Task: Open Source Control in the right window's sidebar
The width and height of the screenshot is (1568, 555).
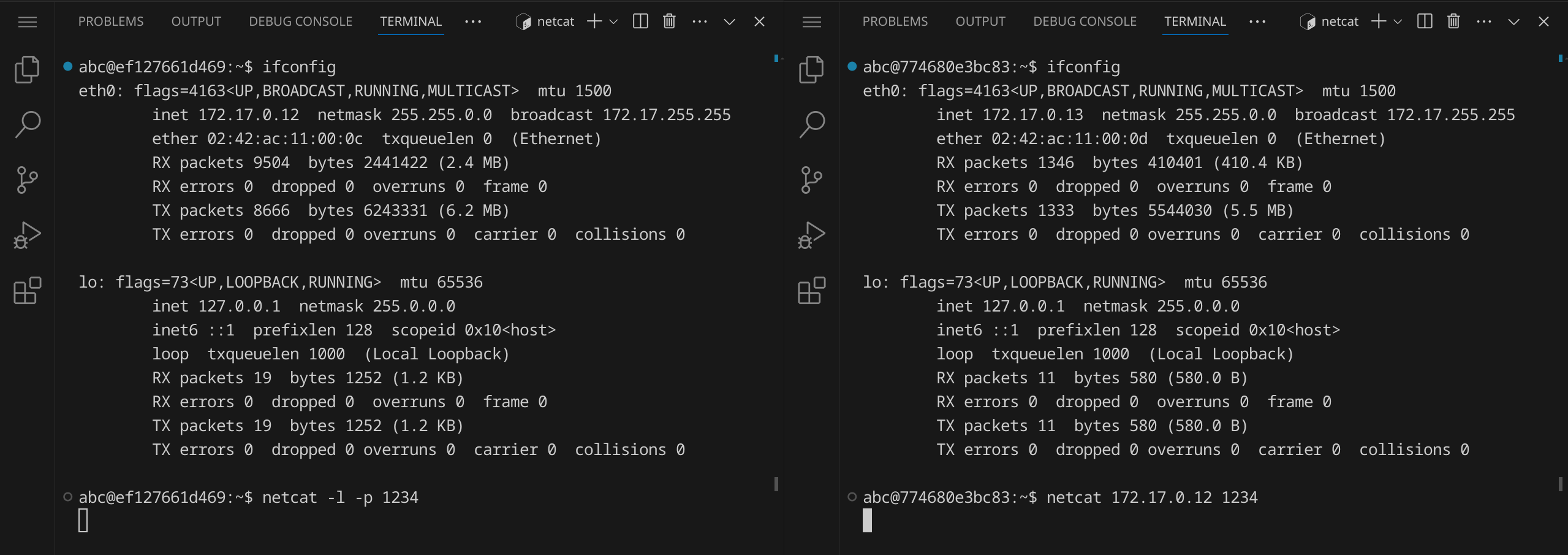Action: (x=811, y=180)
